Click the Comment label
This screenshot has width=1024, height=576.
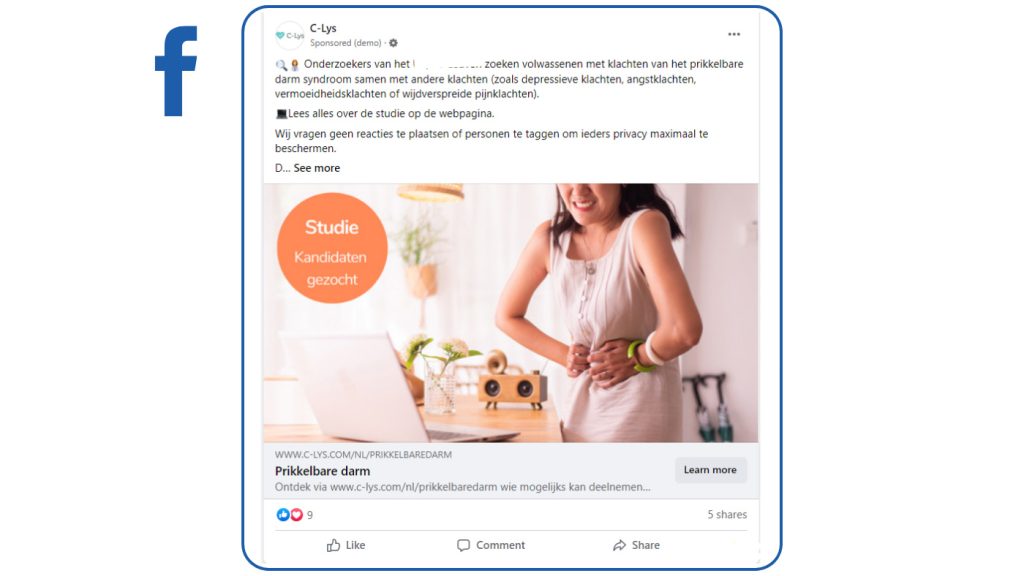pos(500,545)
